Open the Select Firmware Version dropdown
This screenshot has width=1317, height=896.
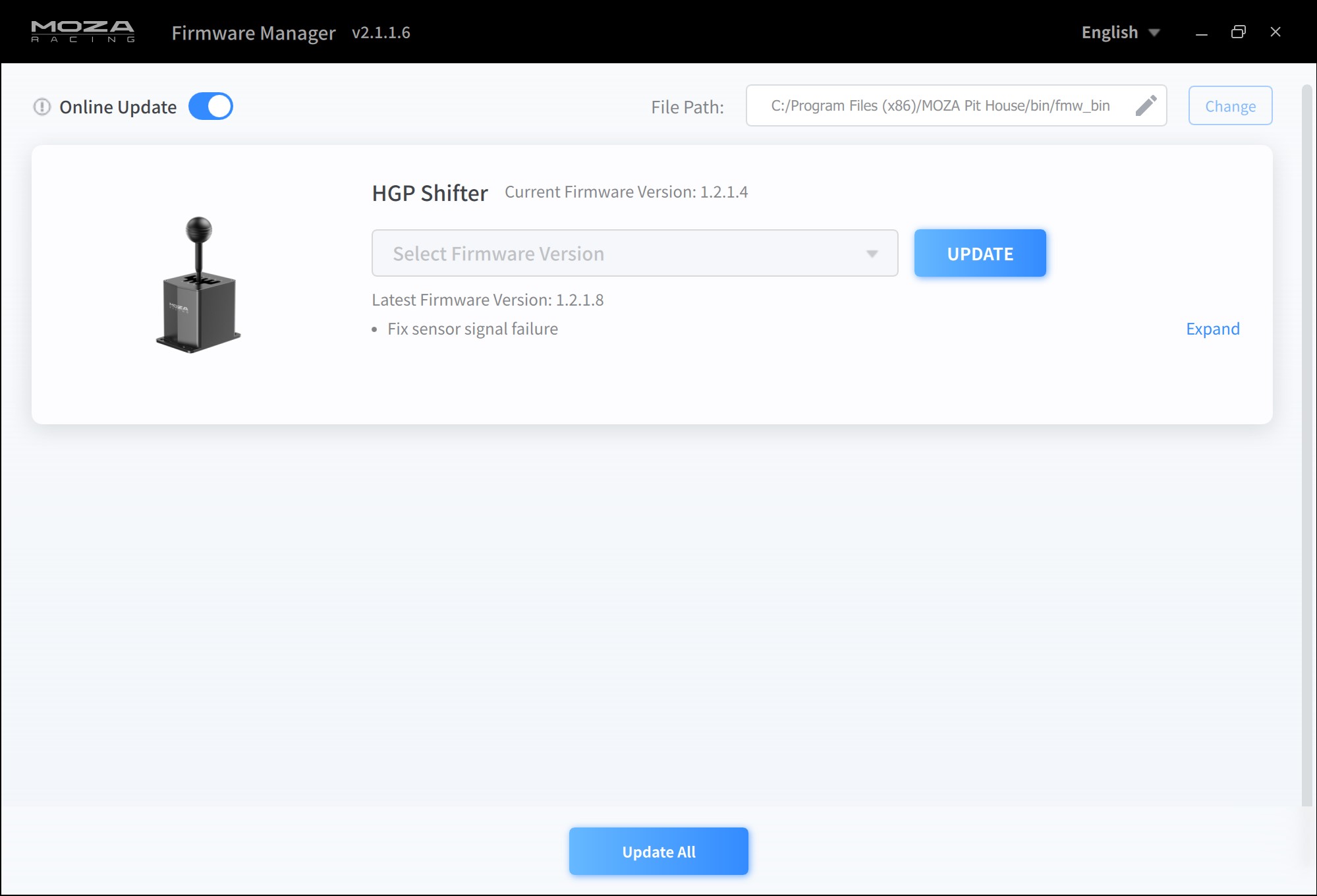635,253
